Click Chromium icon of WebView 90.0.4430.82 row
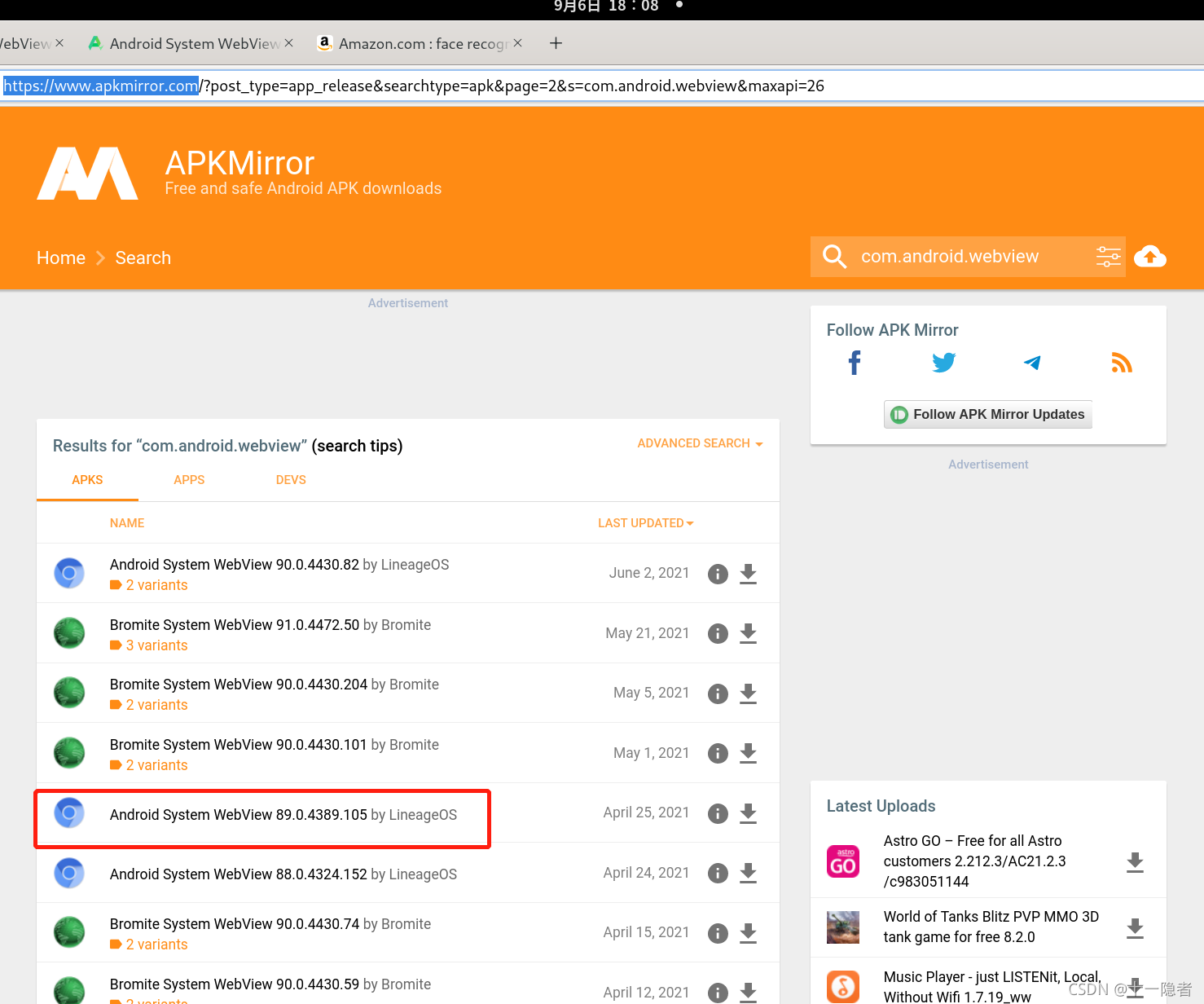The image size is (1204, 1004). click(x=69, y=573)
